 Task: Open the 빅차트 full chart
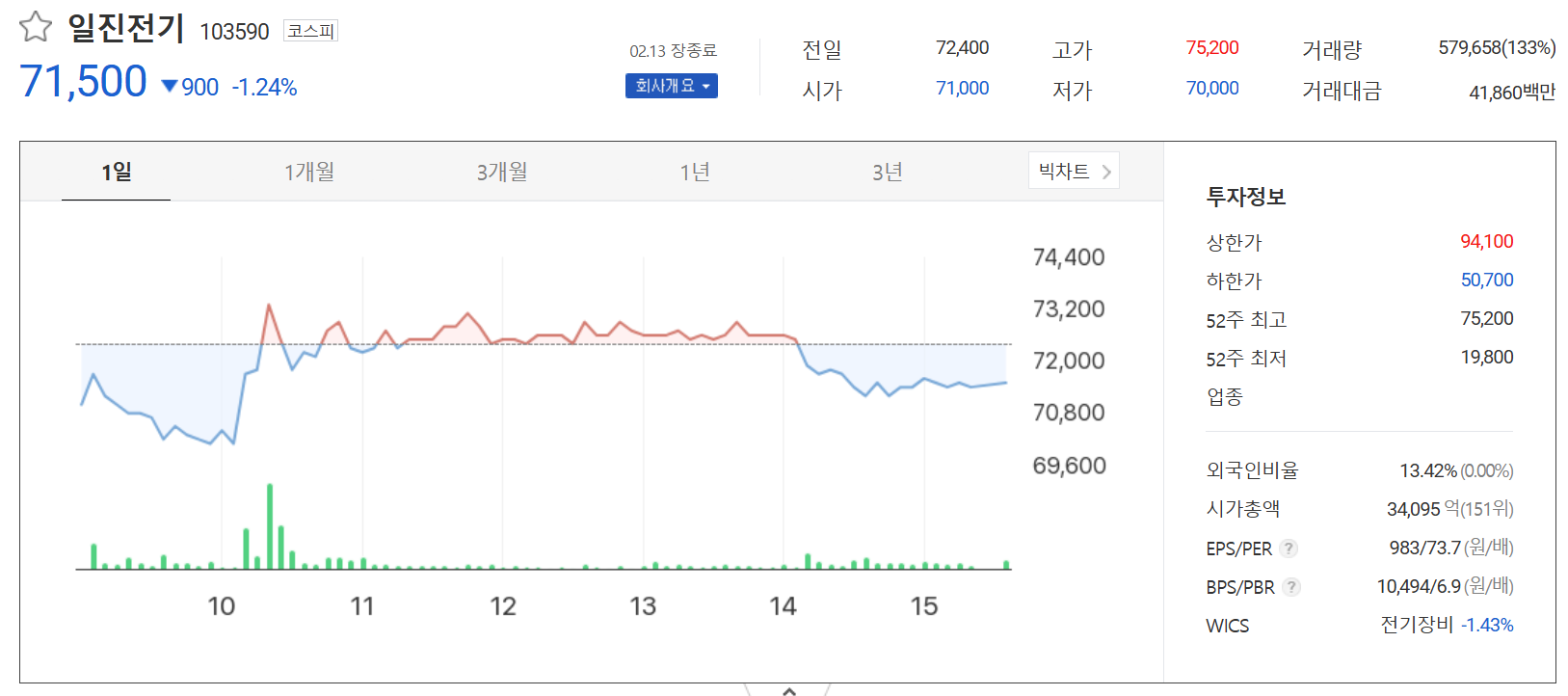[x=1074, y=171]
